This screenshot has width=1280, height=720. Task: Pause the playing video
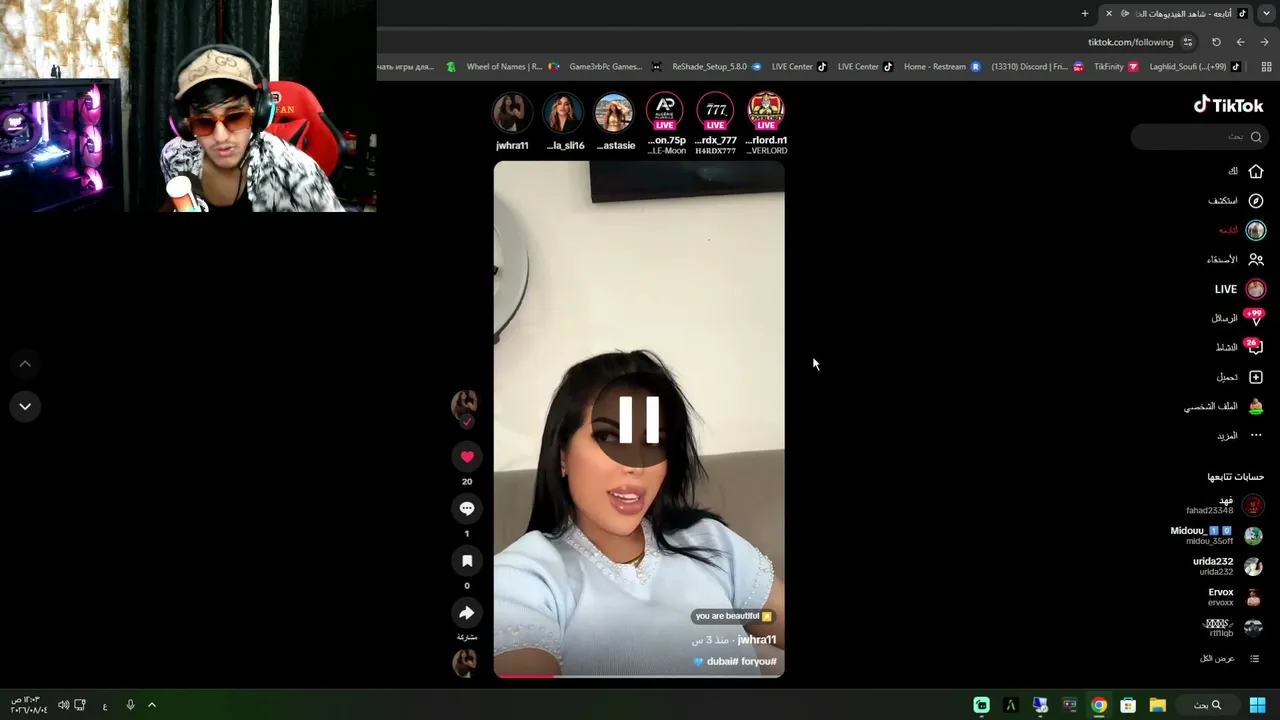(639, 419)
